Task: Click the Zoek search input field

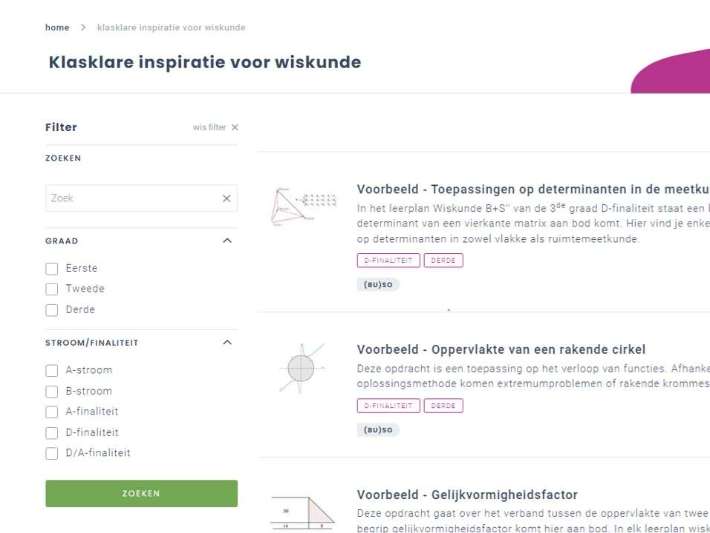Action: click(x=130, y=199)
